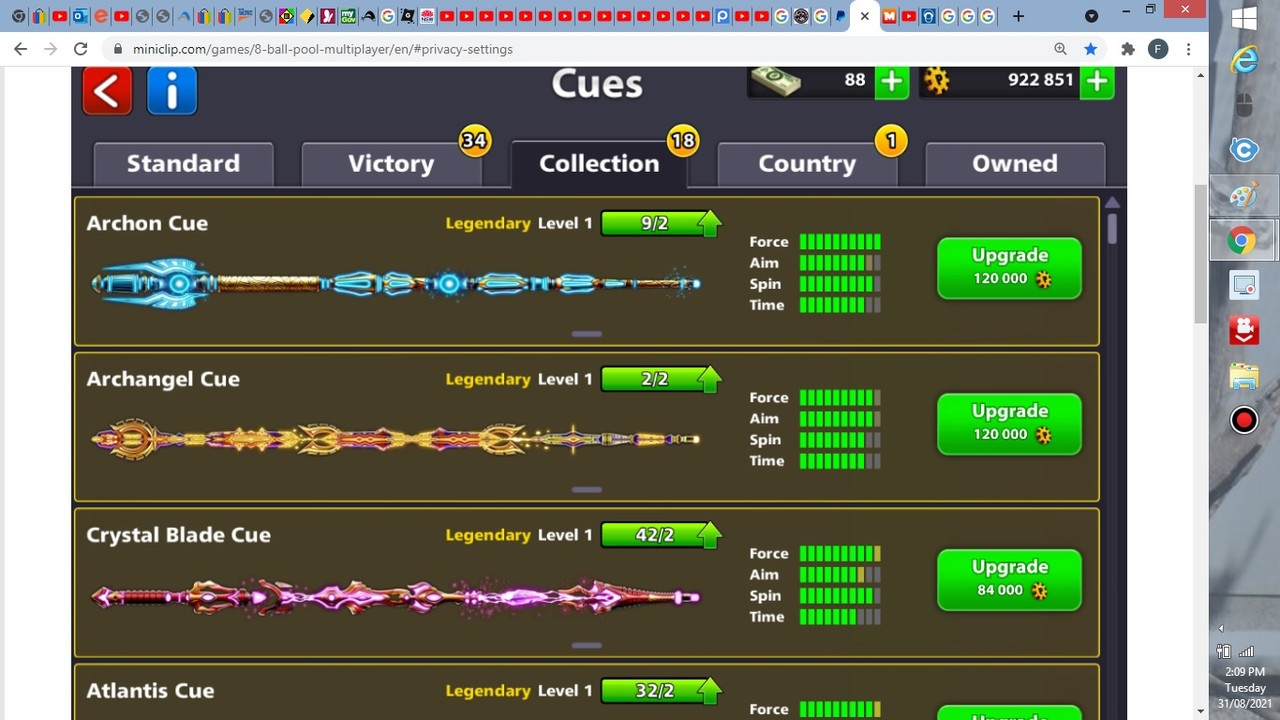The width and height of the screenshot is (1280, 720).
Task: Open the blue info button
Action: (172, 91)
